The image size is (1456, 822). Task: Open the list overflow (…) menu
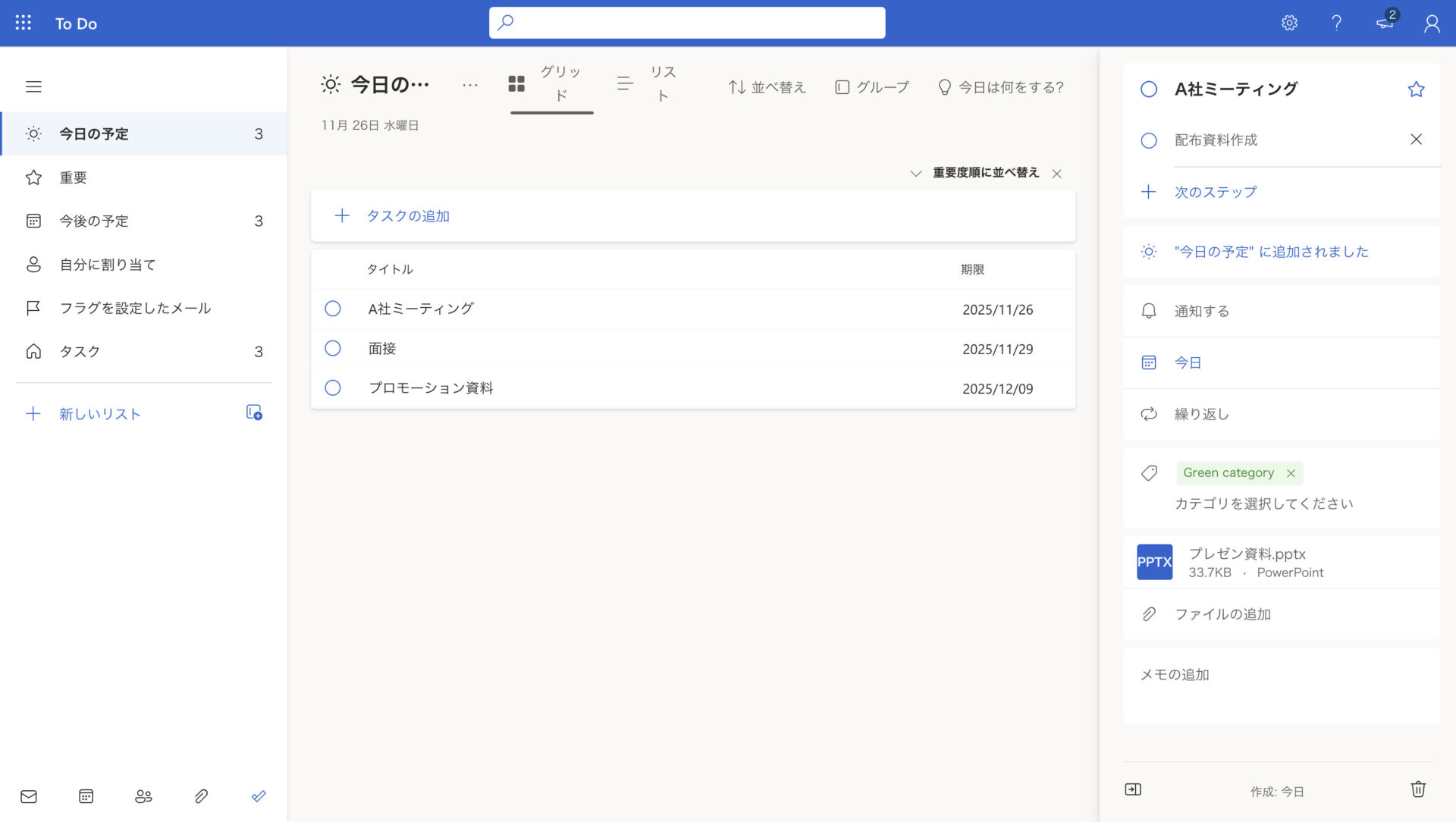pos(470,84)
